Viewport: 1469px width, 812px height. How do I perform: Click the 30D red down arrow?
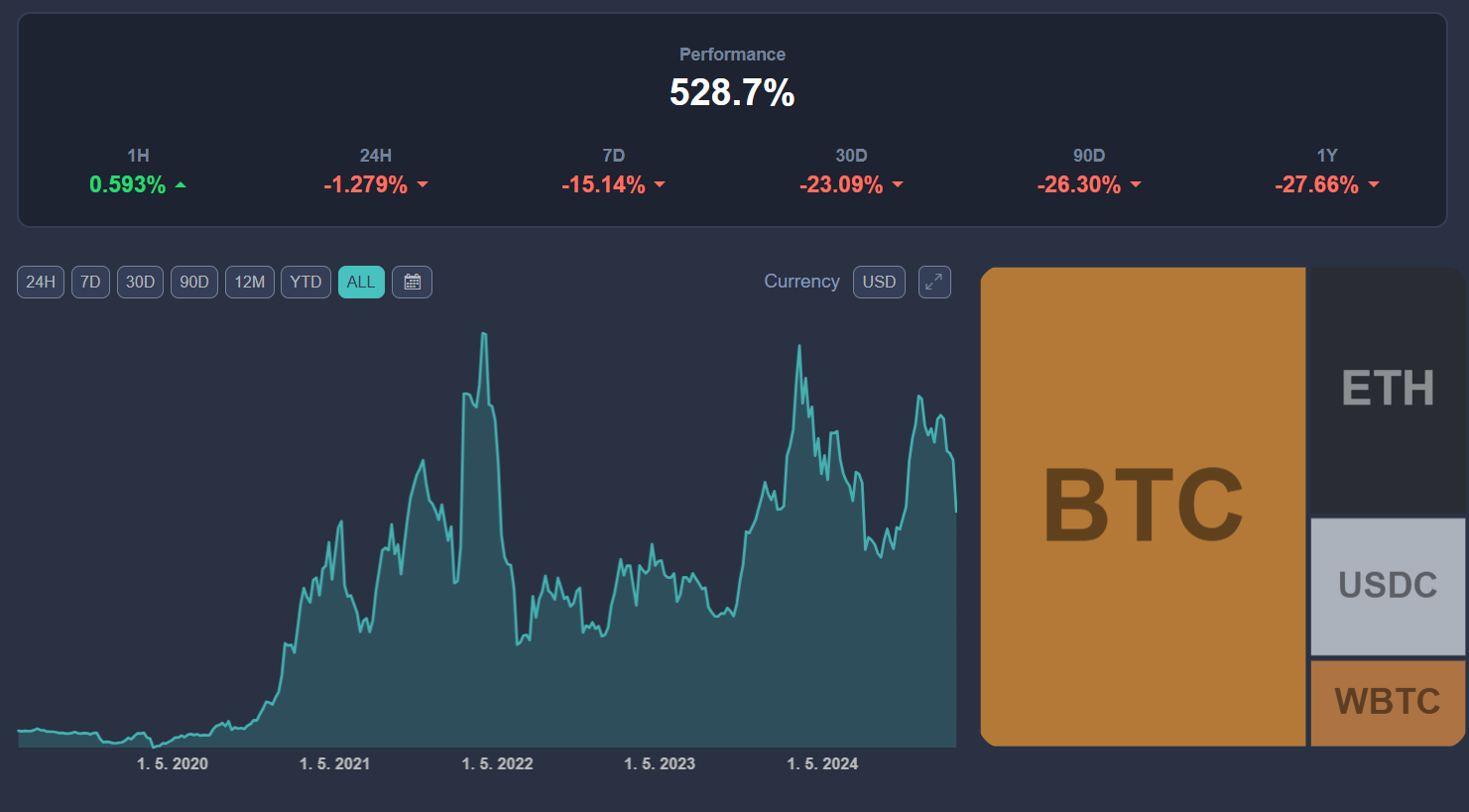pyautogui.click(x=898, y=185)
